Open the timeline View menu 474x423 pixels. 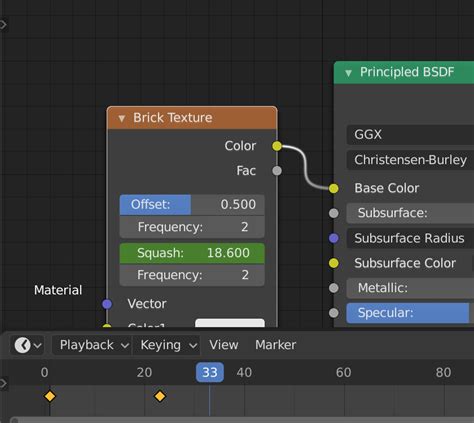(224, 345)
